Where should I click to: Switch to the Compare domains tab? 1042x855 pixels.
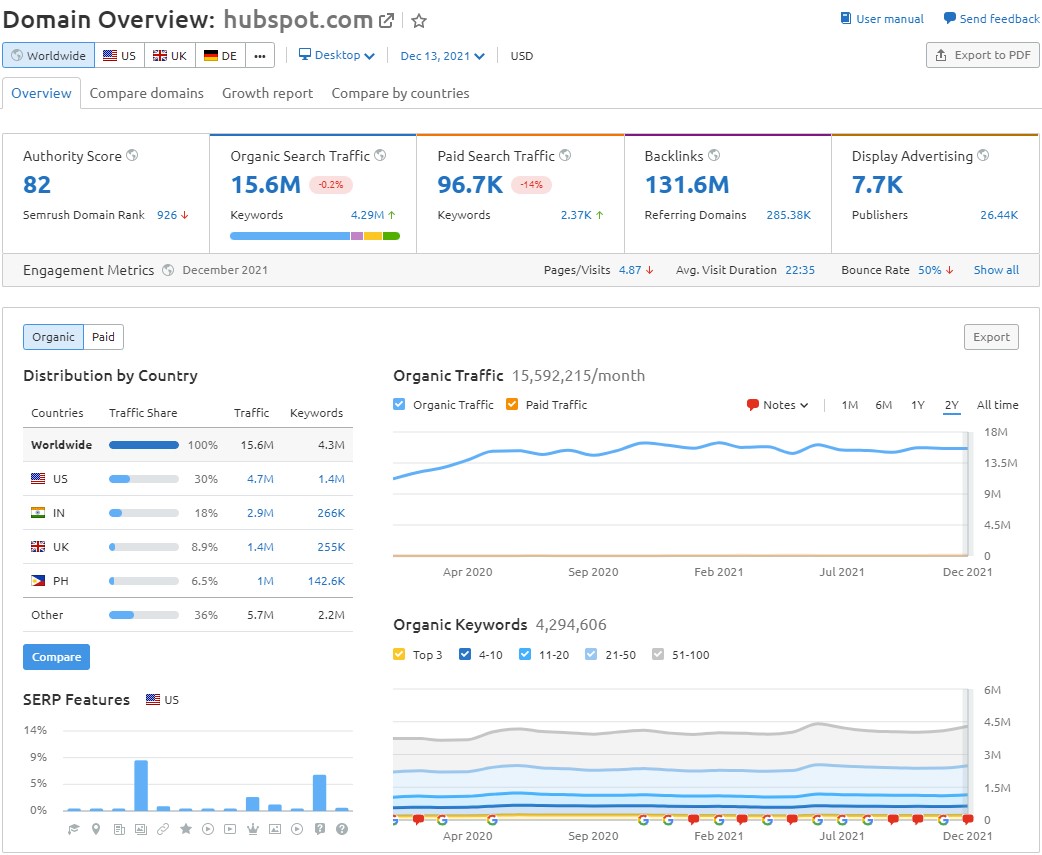coord(147,93)
